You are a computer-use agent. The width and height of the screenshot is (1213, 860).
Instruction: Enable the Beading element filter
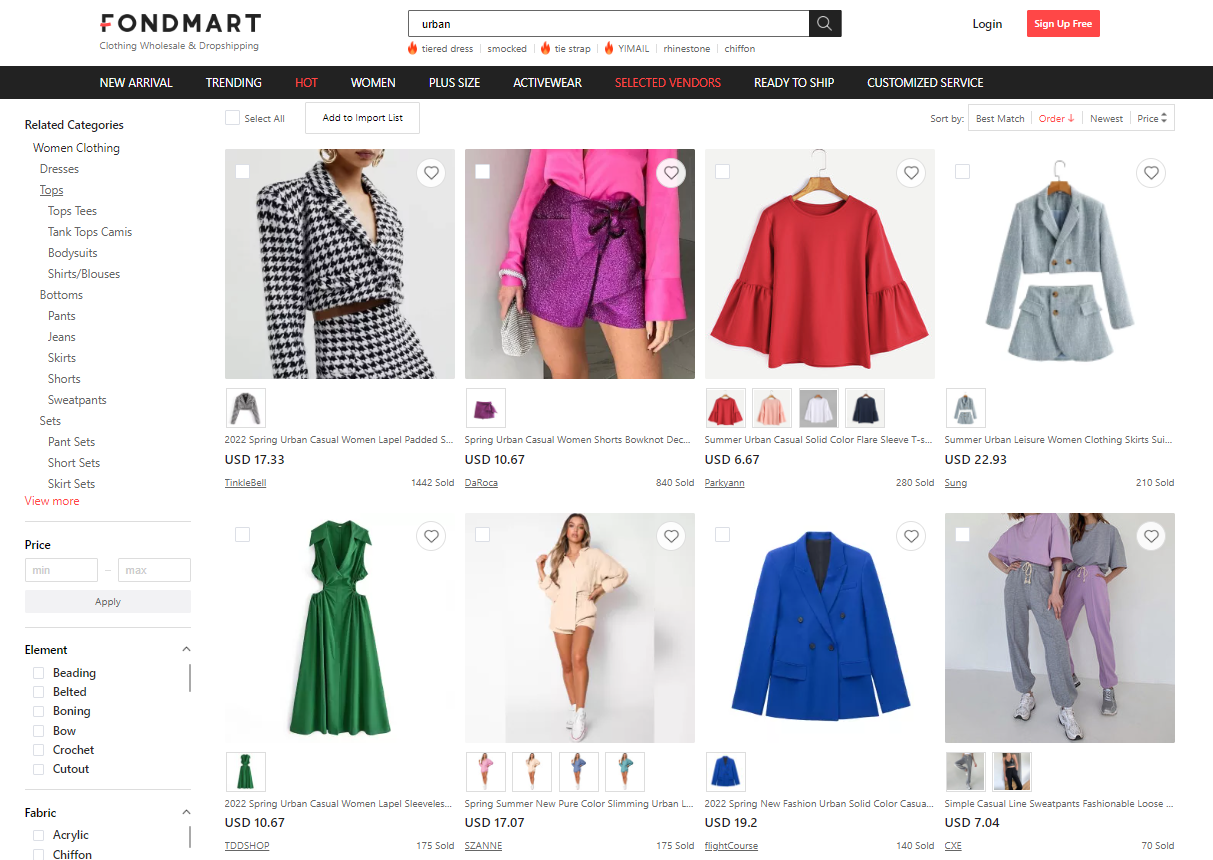(x=39, y=673)
